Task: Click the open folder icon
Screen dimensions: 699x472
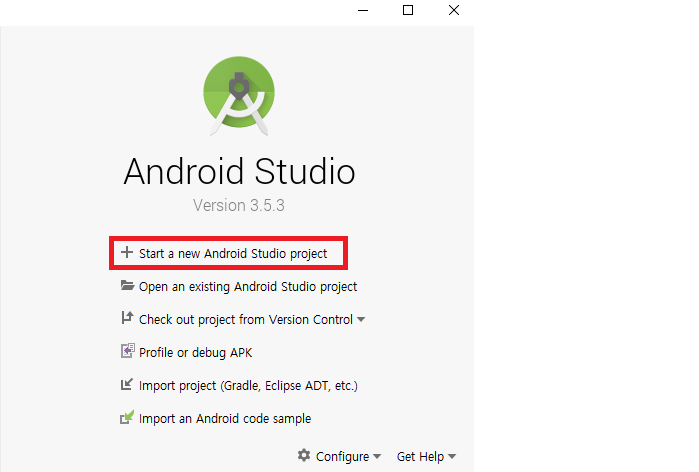Action: (x=127, y=285)
